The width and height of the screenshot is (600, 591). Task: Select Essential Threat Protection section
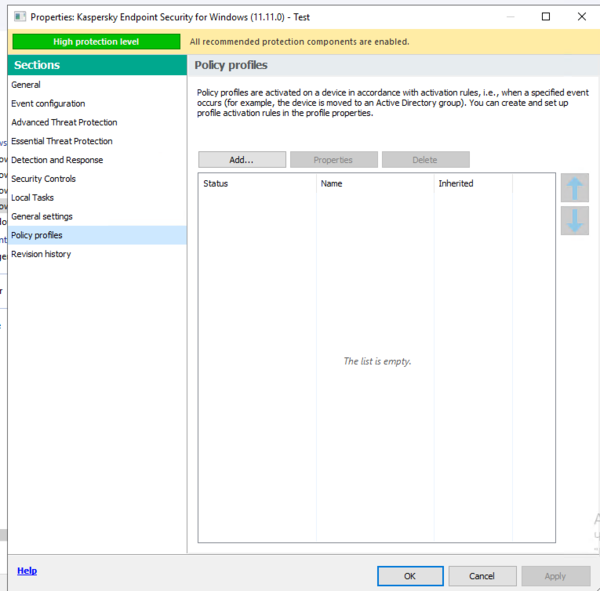tap(97, 141)
